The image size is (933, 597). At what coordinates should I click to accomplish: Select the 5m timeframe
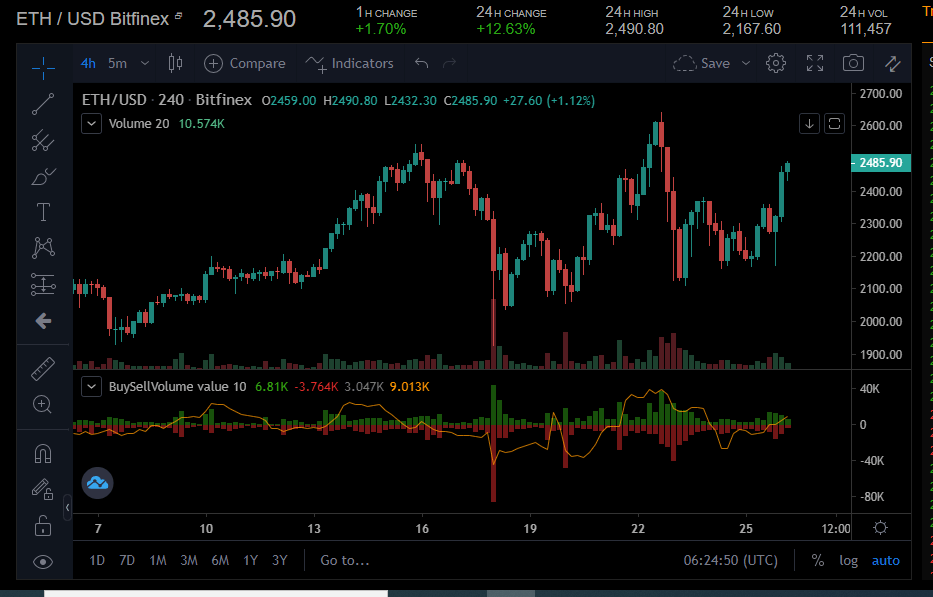coord(117,63)
